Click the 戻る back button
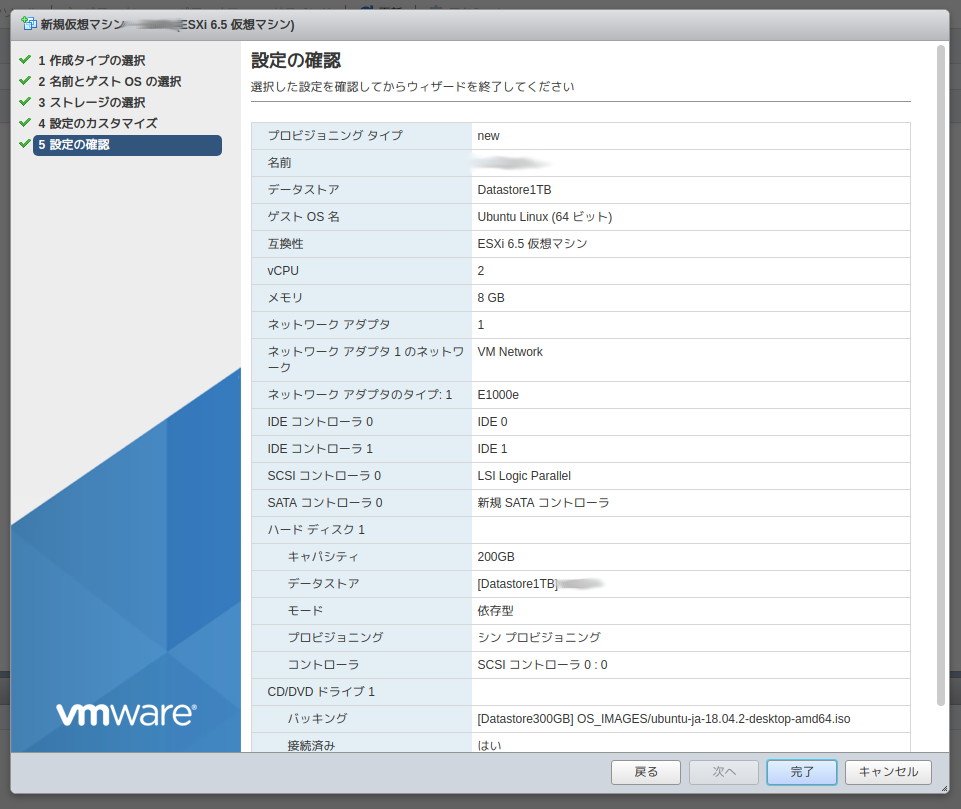Screen dimensions: 961x809 (645, 772)
